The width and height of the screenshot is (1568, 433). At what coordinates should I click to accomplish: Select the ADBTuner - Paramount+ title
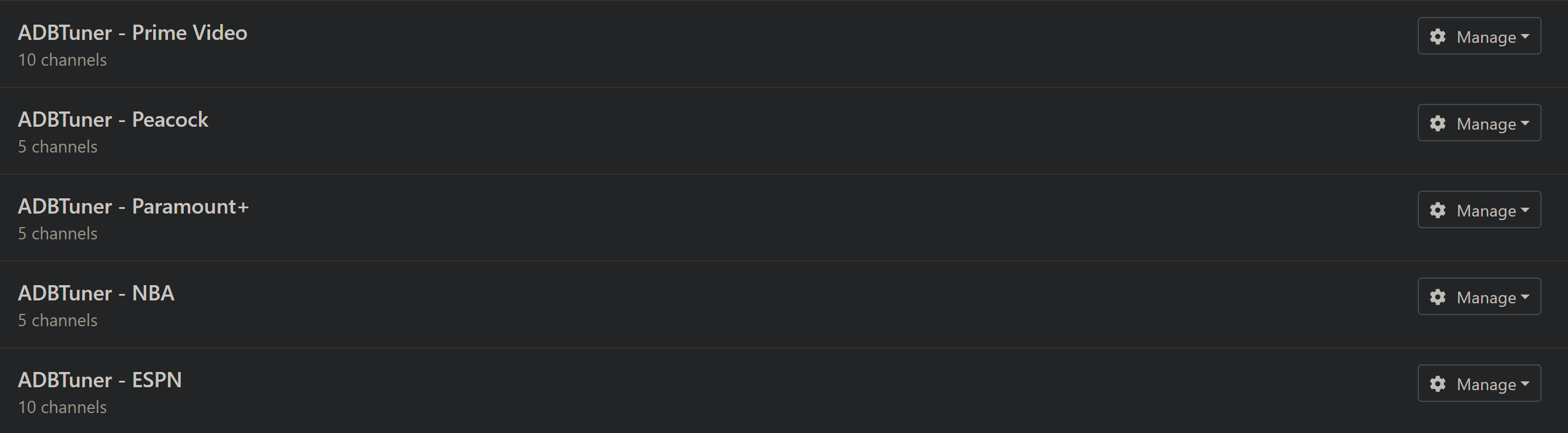[133, 207]
